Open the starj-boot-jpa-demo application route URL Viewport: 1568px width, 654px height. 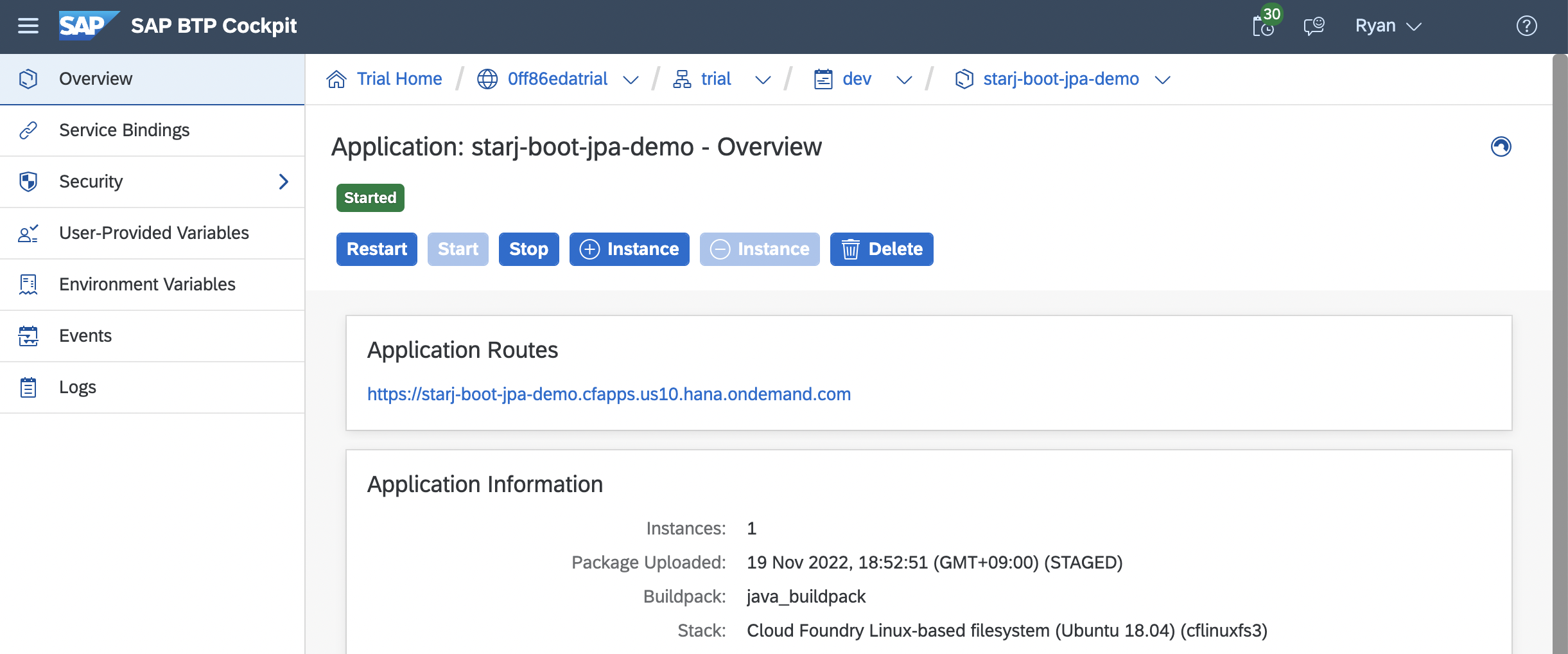[609, 394]
